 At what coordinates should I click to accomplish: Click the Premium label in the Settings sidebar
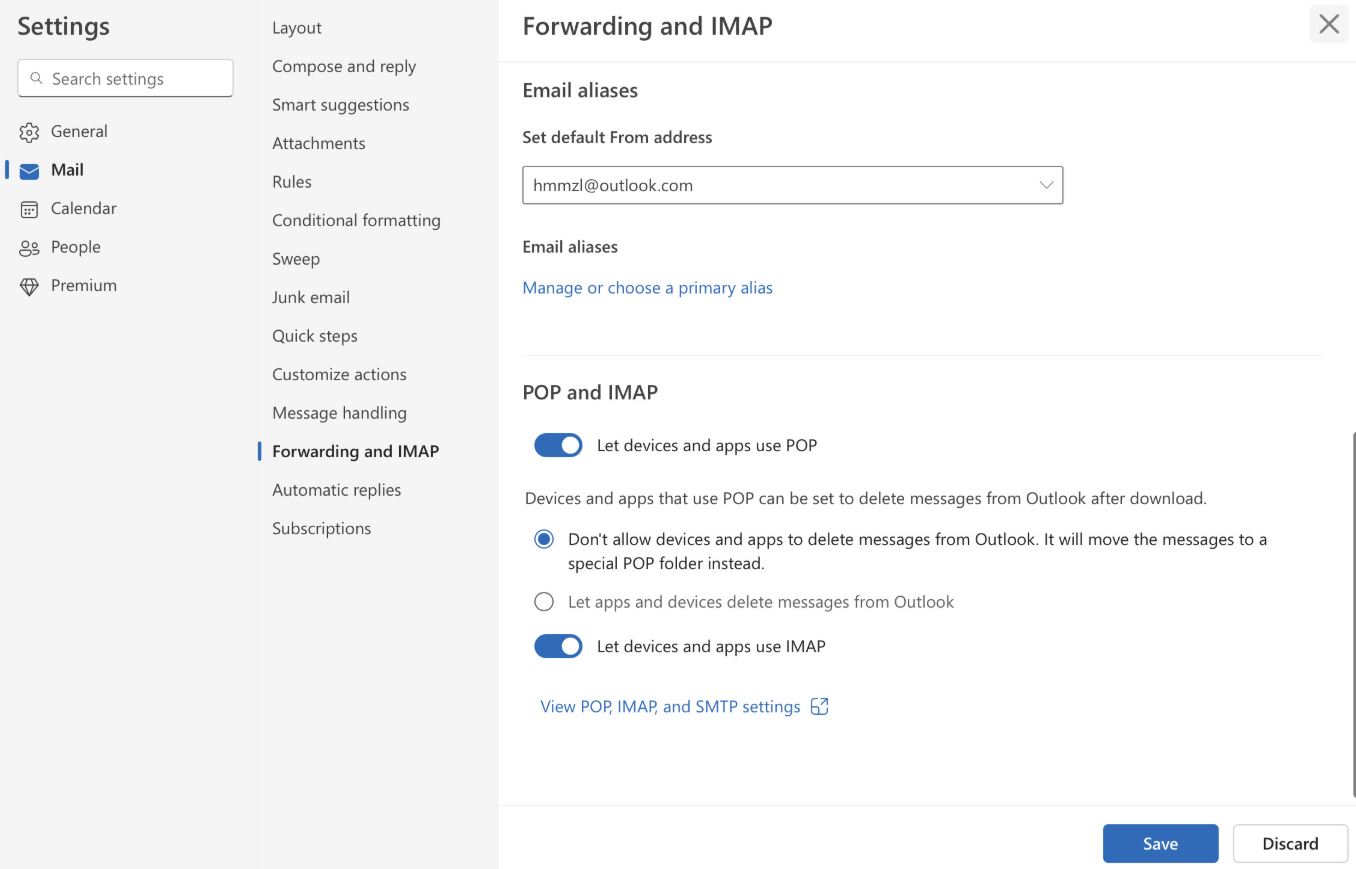[84, 285]
